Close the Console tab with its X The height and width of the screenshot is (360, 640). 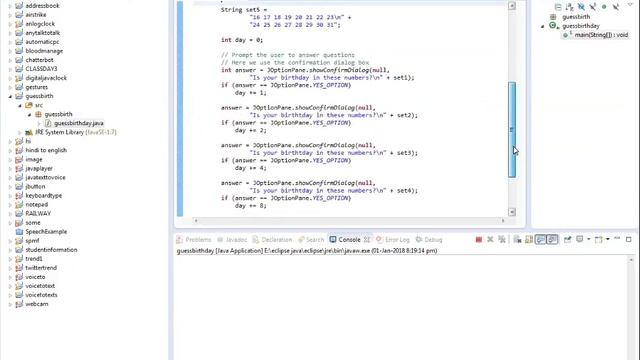(x=367, y=240)
